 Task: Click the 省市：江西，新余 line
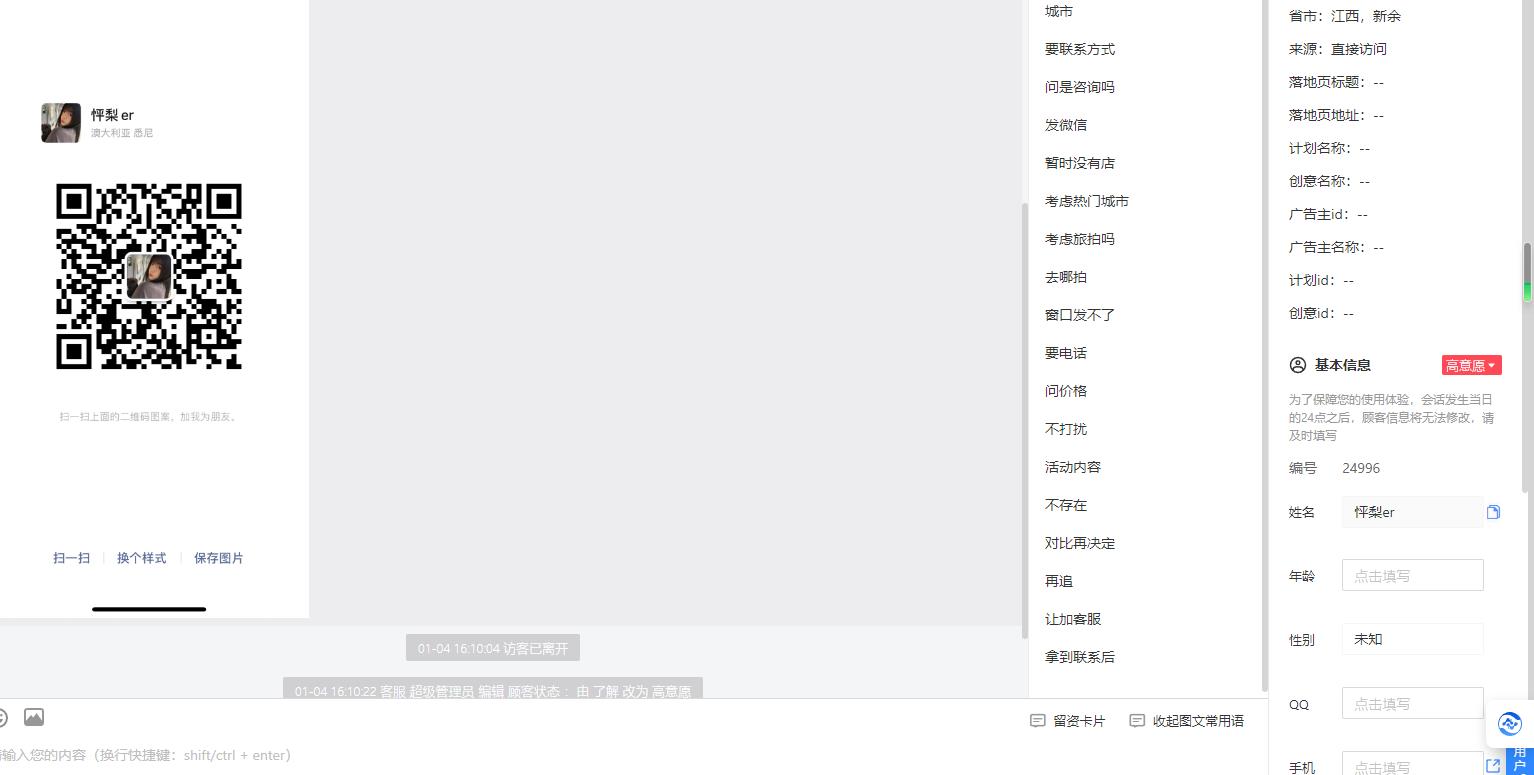pos(1345,16)
